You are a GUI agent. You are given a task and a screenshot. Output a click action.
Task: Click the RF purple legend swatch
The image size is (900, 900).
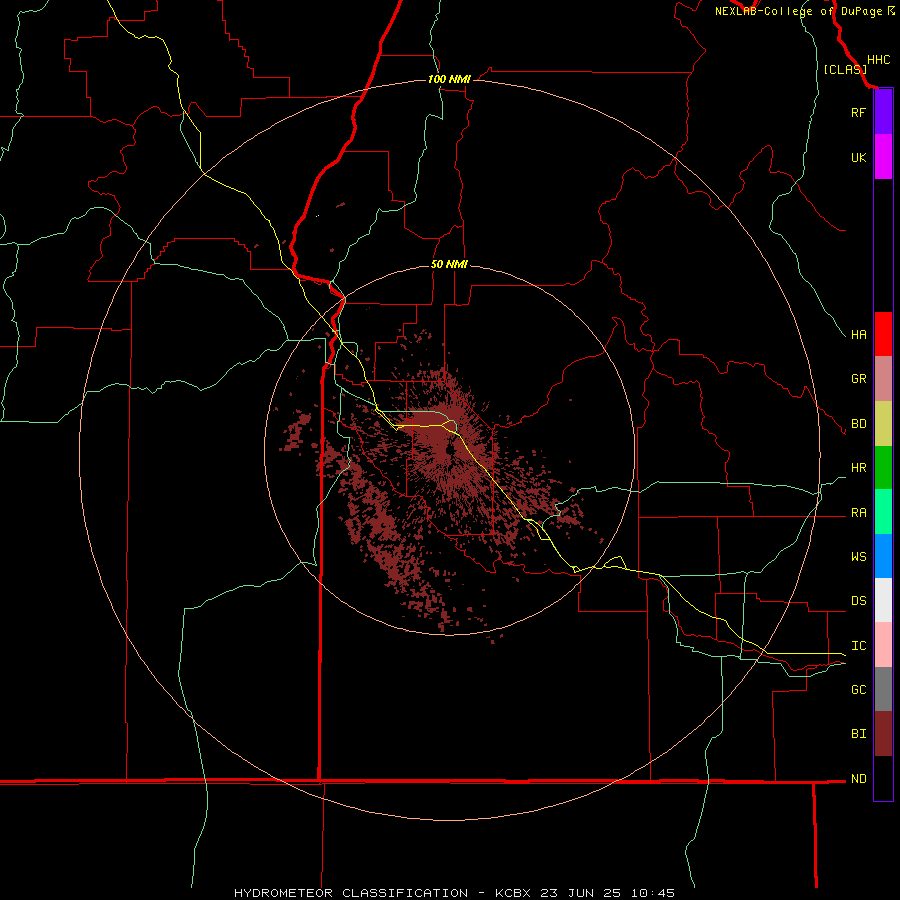[883, 112]
